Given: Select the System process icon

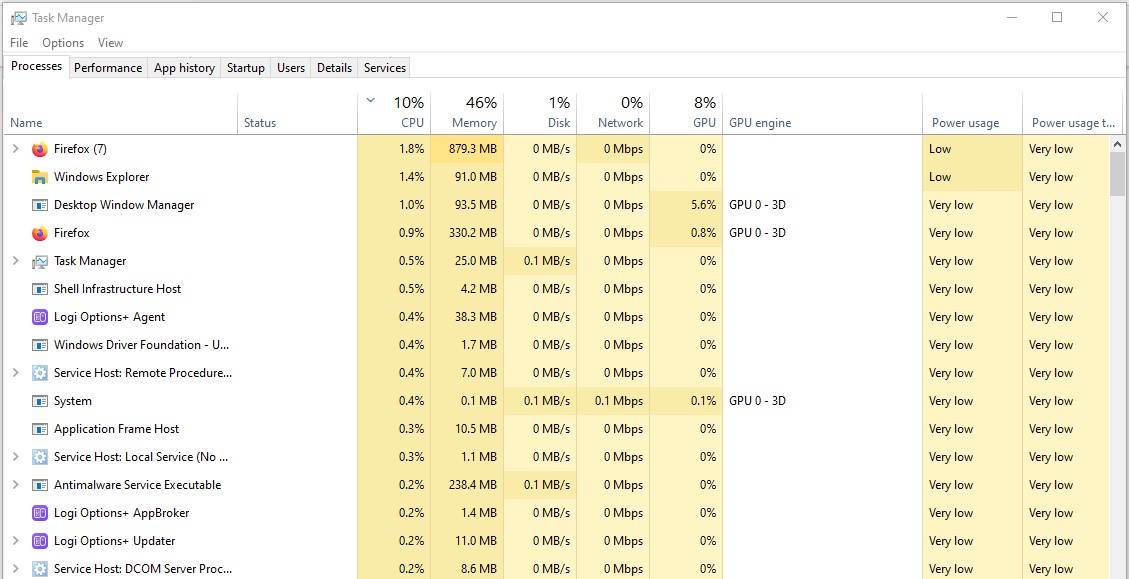Looking at the screenshot, I should click(x=40, y=401).
